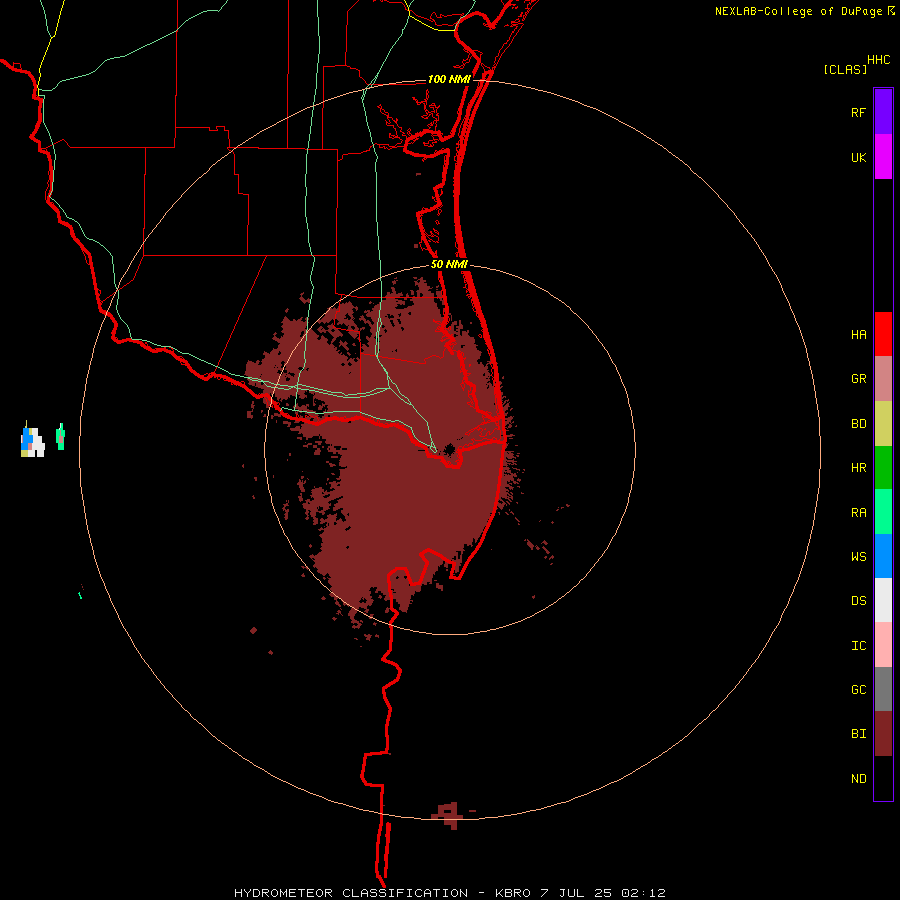Click the HA legend label
The image size is (900, 900).
(858, 334)
